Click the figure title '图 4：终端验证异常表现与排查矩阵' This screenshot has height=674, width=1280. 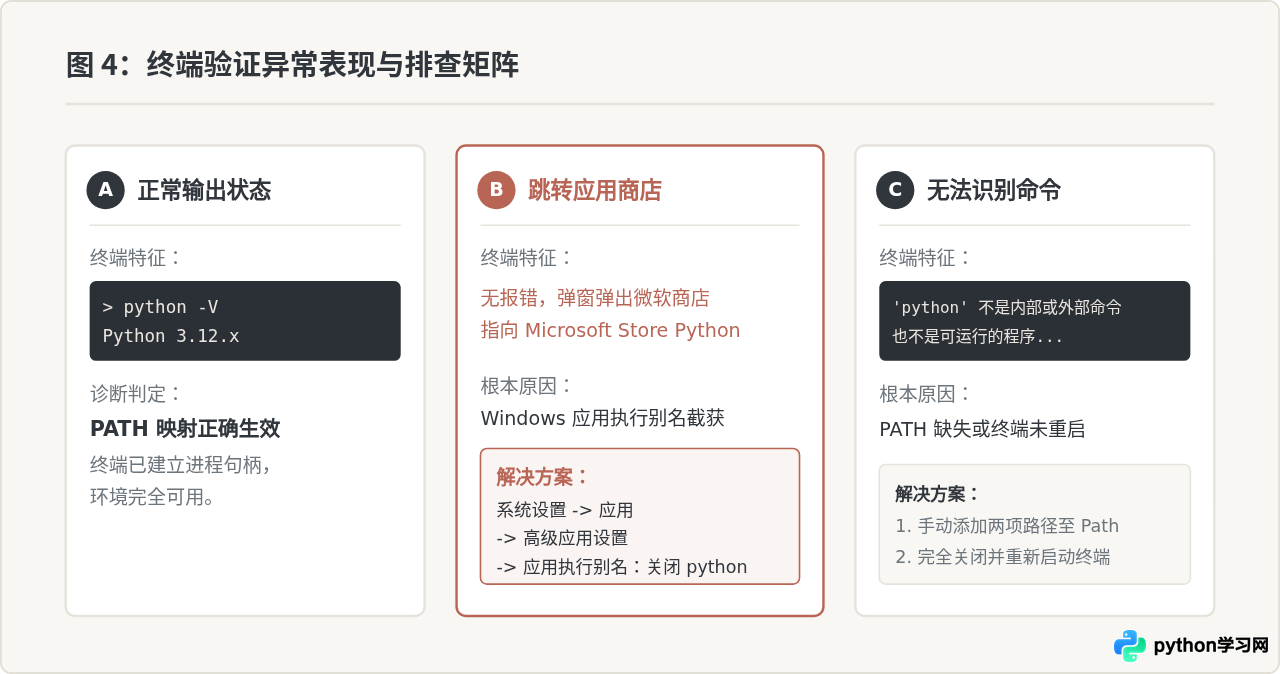(292, 66)
